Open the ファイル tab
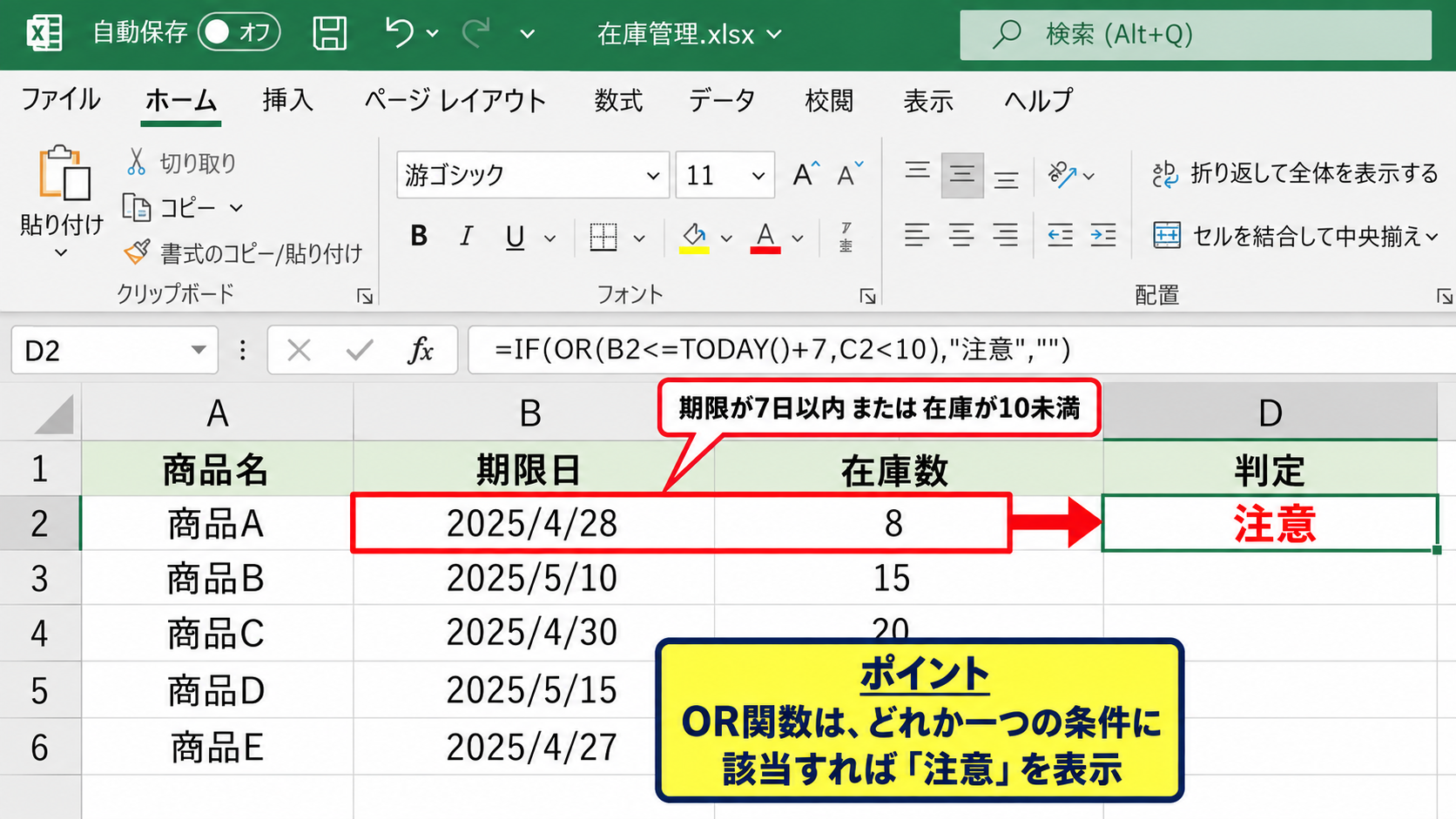 click(x=60, y=100)
